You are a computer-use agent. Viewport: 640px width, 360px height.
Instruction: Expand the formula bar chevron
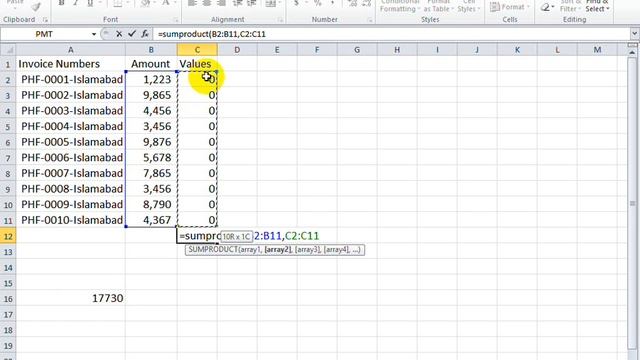pos(634,34)
